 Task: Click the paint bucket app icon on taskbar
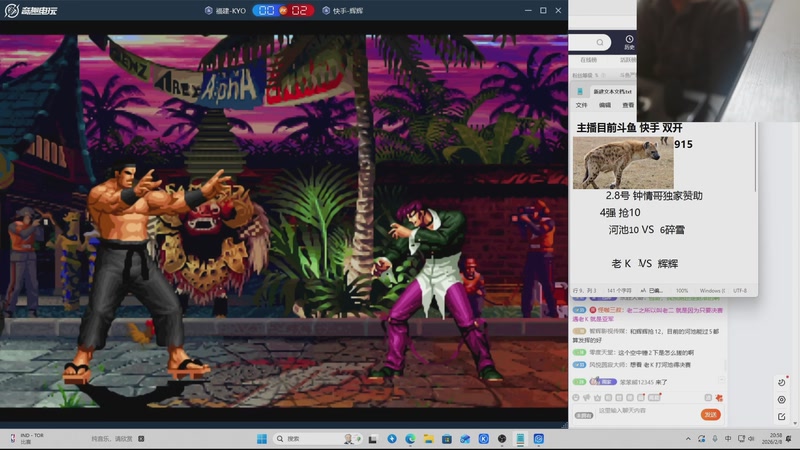(465, 439)
